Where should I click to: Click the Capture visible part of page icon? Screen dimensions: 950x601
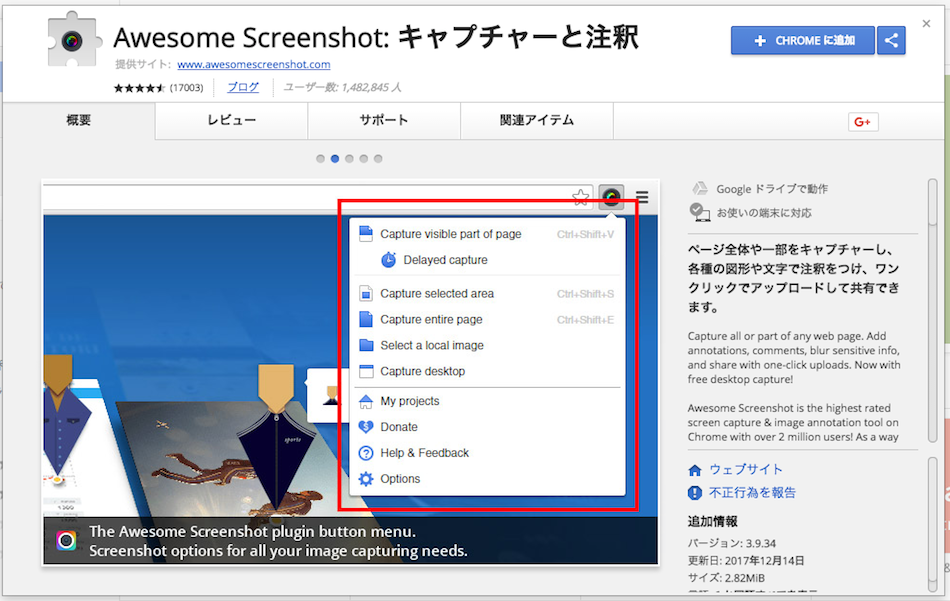(x=366, y=234)
